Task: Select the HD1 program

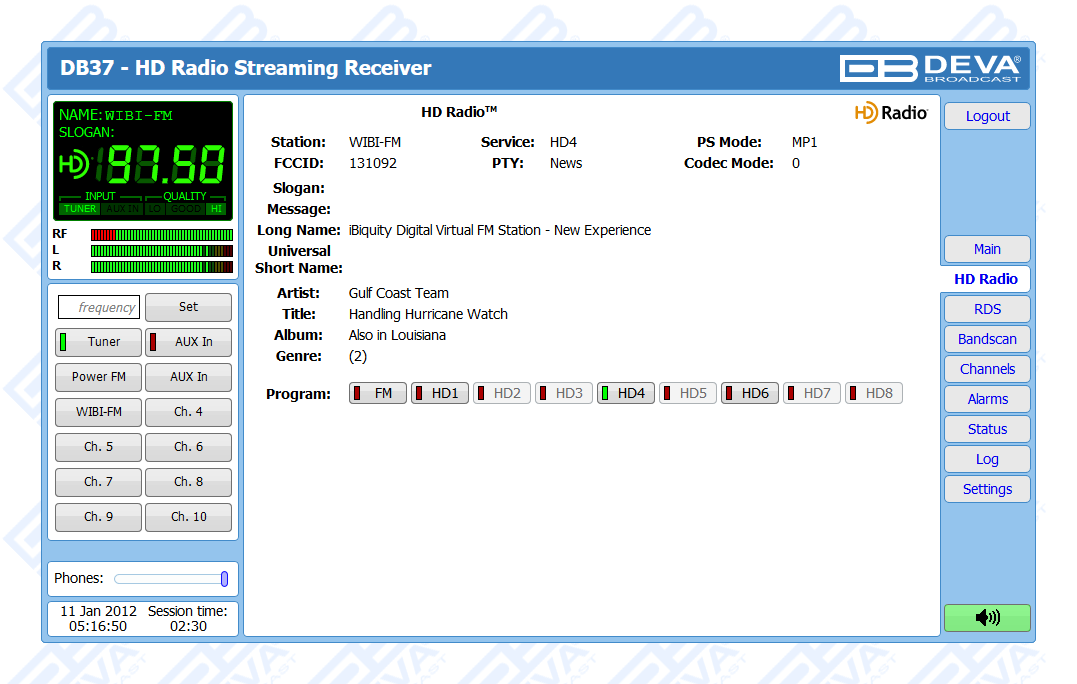Action: (x=440, y=394)
